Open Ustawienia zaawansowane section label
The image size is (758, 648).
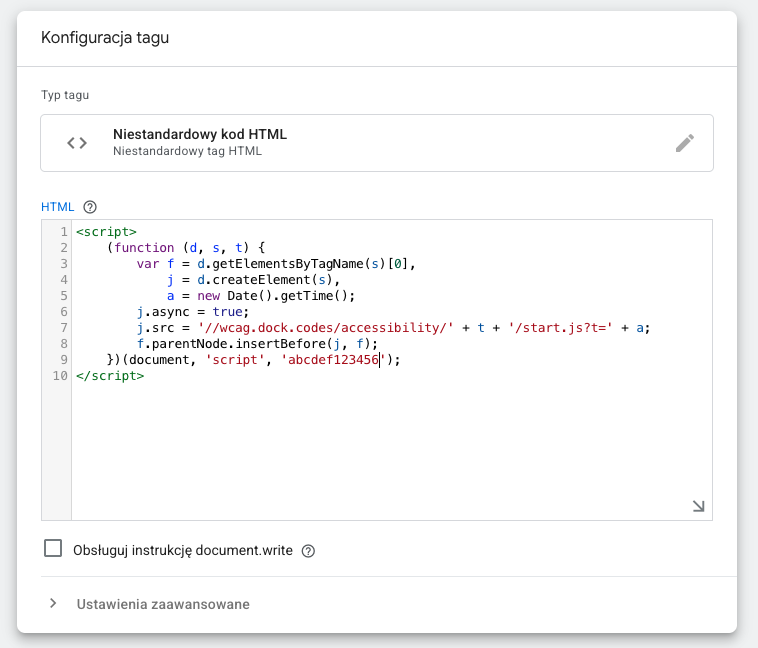click(x=163, y=604)
